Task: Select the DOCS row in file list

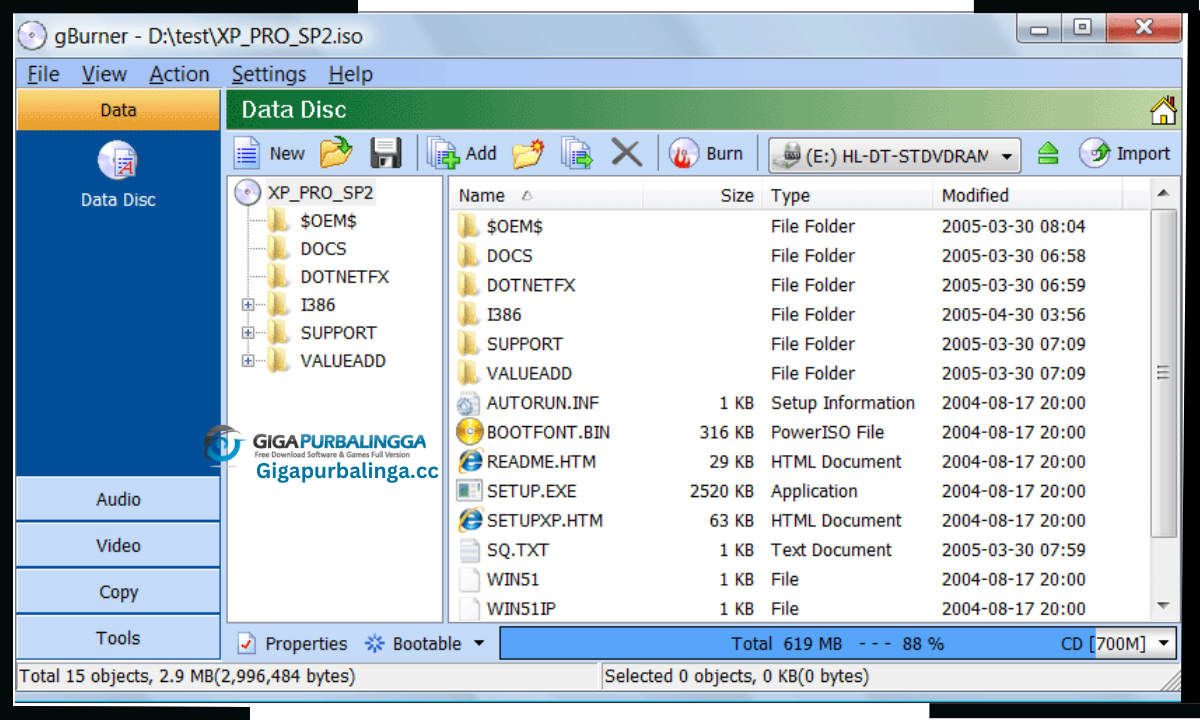Action: [800, 256]
